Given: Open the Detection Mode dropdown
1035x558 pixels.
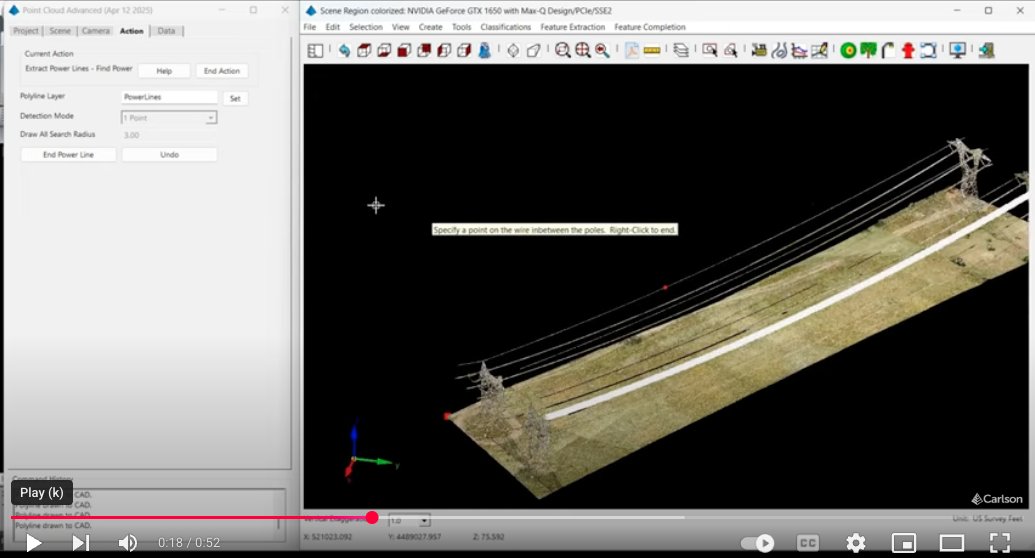Looking at the screenshot, I should click(x=169, y=118).
